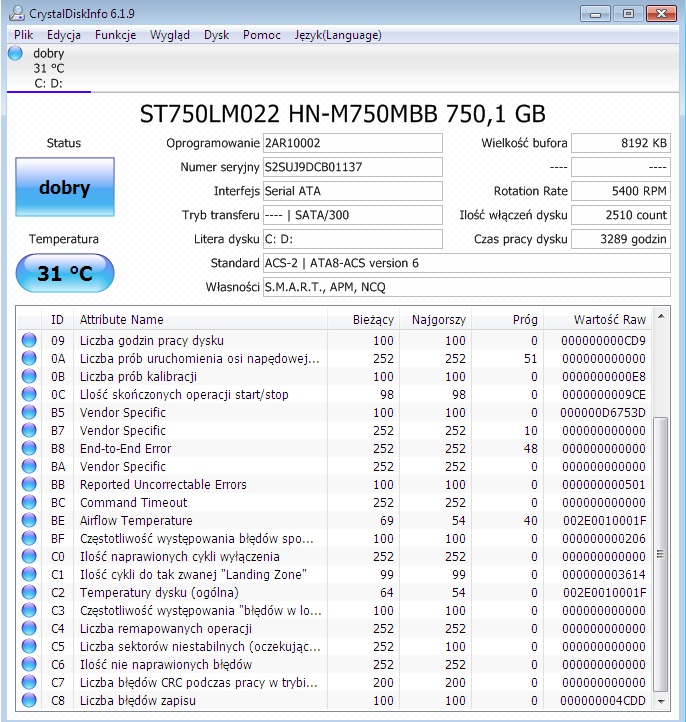Select the 'Liczba remapowanych operacji' row
The width and height of the screenshot is (686, 722).
click(334, 628)
